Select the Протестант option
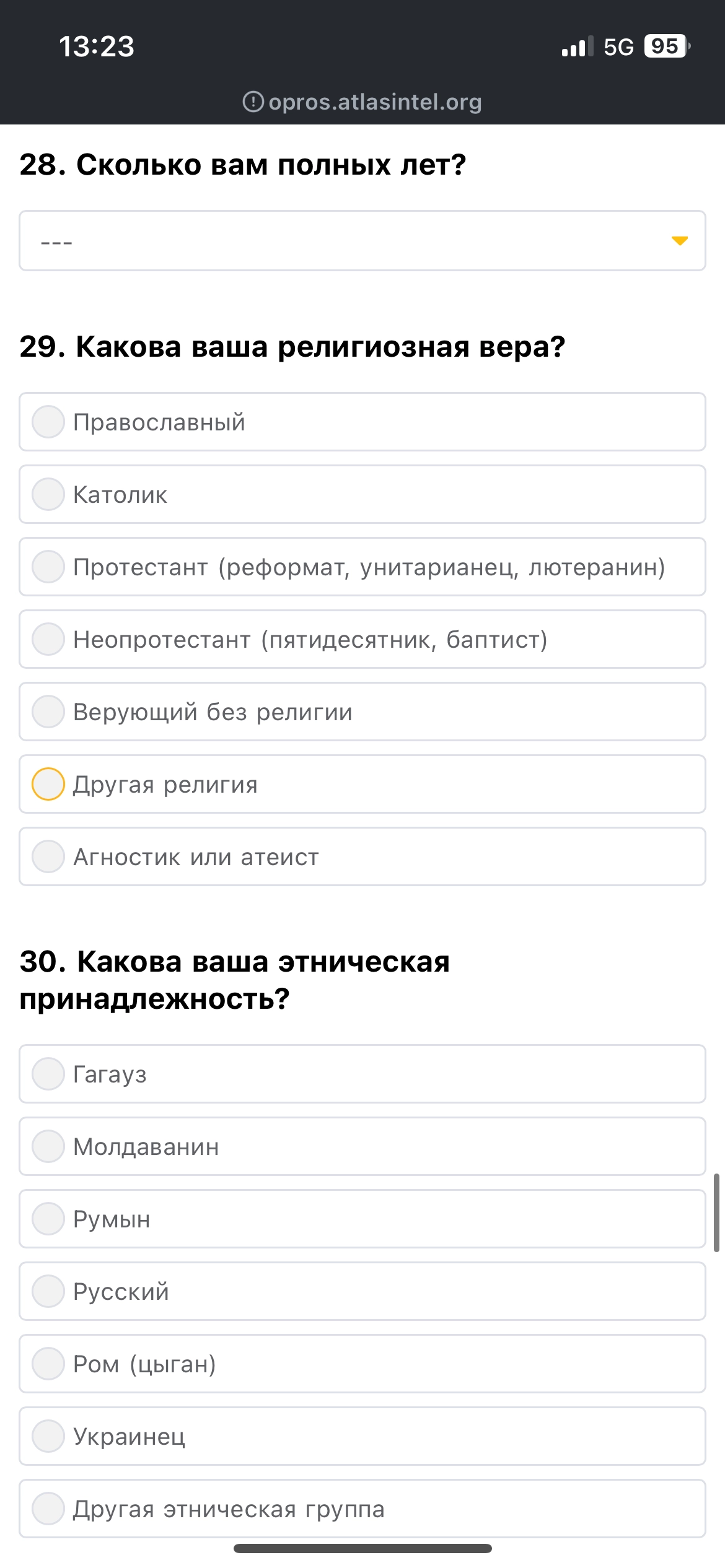 pos(362,567)
